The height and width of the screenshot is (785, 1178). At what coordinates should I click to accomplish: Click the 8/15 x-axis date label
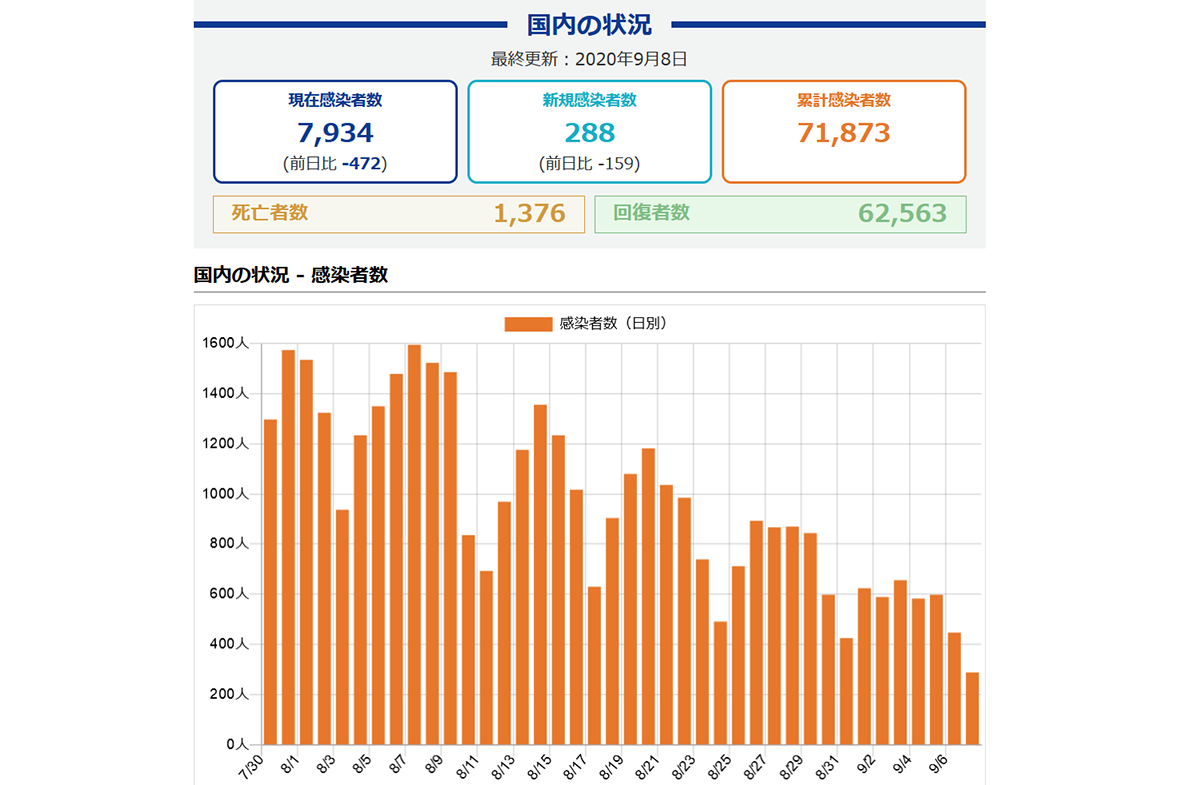[x=536, y=766]
